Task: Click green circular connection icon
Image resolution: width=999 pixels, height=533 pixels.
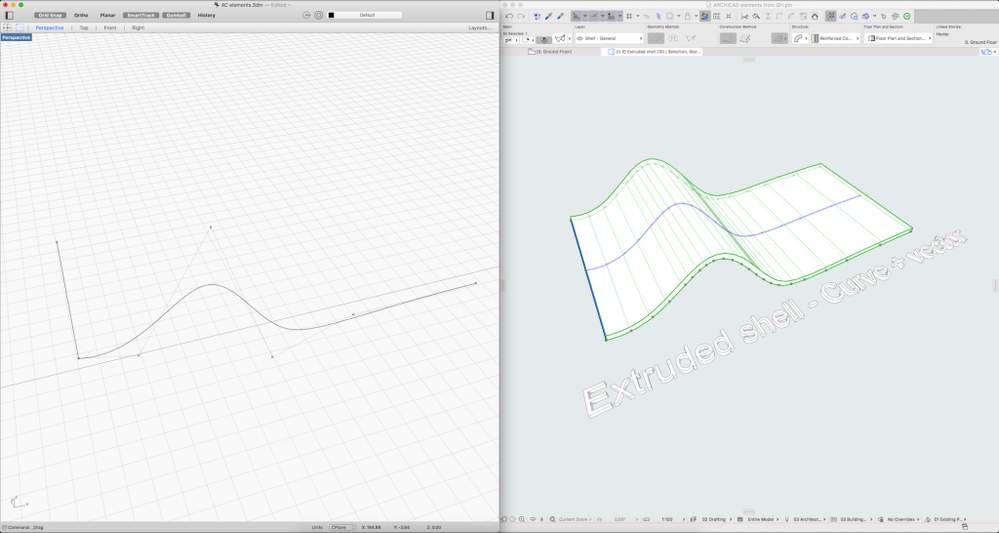Action: (907, 17)
